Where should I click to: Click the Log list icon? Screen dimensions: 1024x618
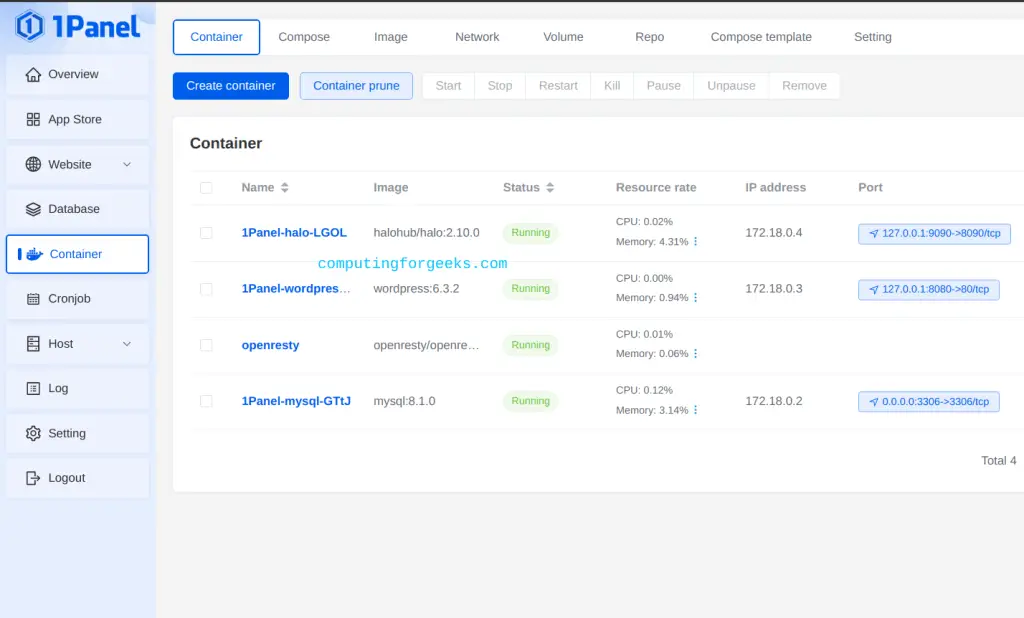pyautogui.click(x=33, y=389)
